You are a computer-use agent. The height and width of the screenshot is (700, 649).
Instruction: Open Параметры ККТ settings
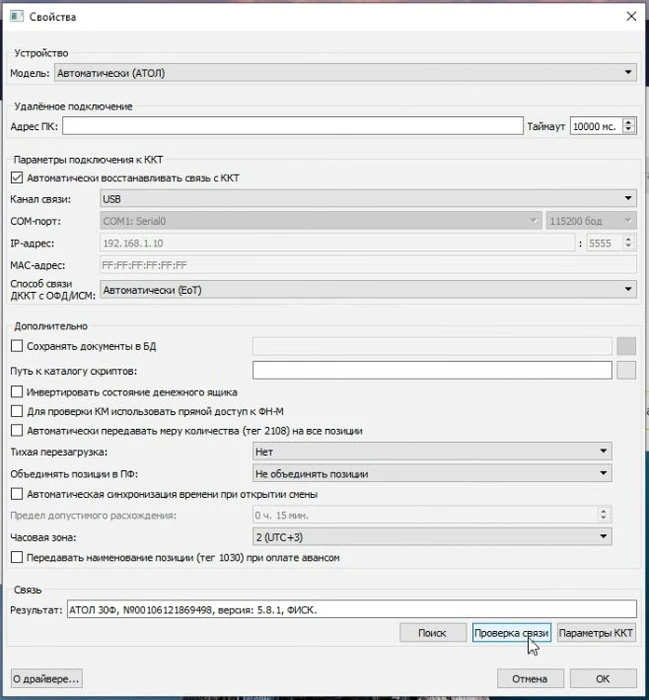(596, 634)
